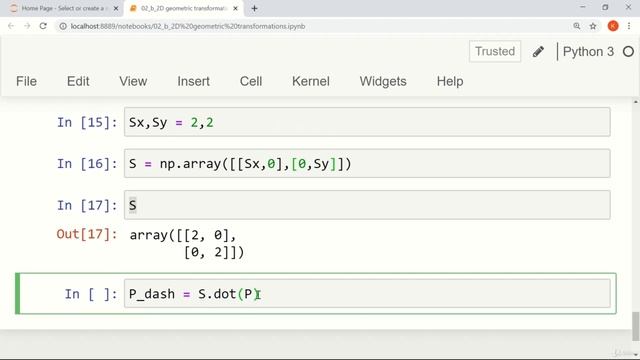Click the Python 3 kernel name
640x360 pixels.
point(588,52)
